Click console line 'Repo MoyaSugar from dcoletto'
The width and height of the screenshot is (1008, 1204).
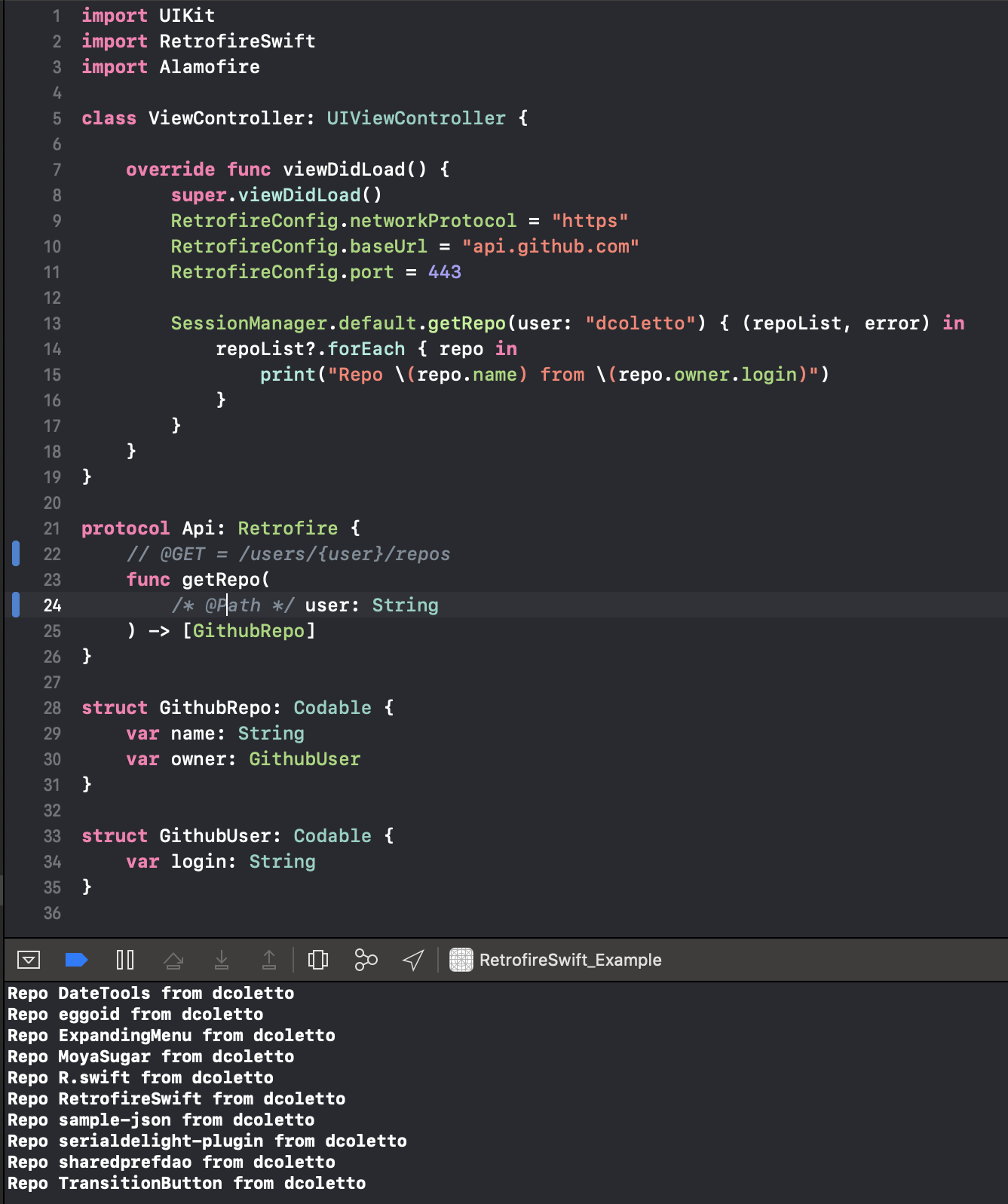tap(151, 1056)
